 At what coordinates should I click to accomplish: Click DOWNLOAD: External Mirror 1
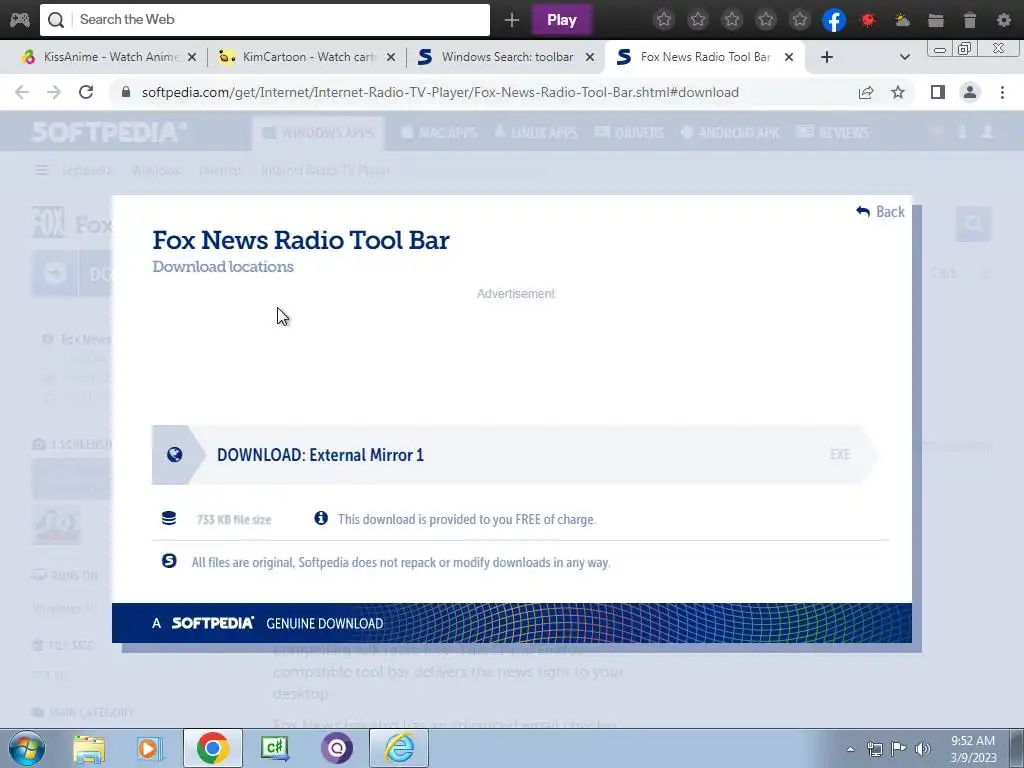tap(515, 455)
